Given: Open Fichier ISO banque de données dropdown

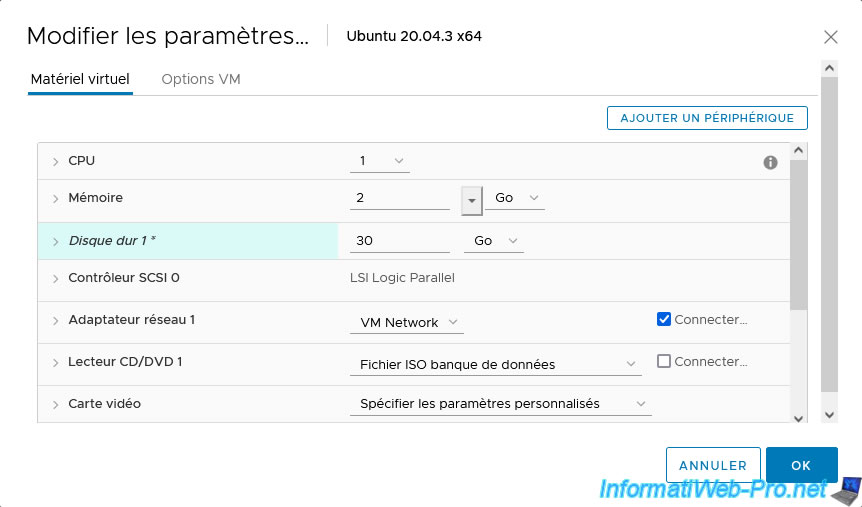Looking at the screenshot, I should coord(496,365).
